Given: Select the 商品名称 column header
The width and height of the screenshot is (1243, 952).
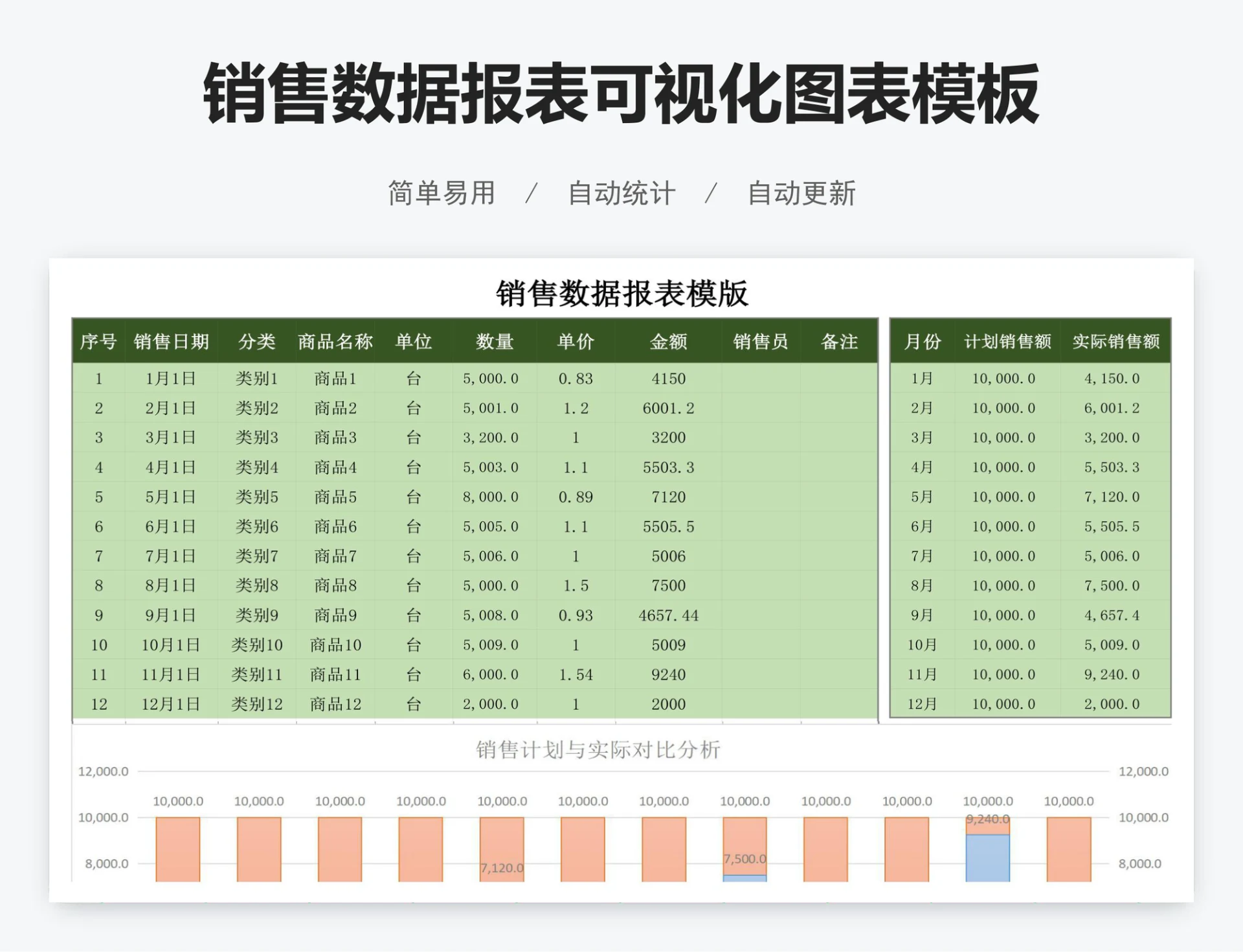Looking at the screenshot, I should pyautogui.click(x=335, y=342).
